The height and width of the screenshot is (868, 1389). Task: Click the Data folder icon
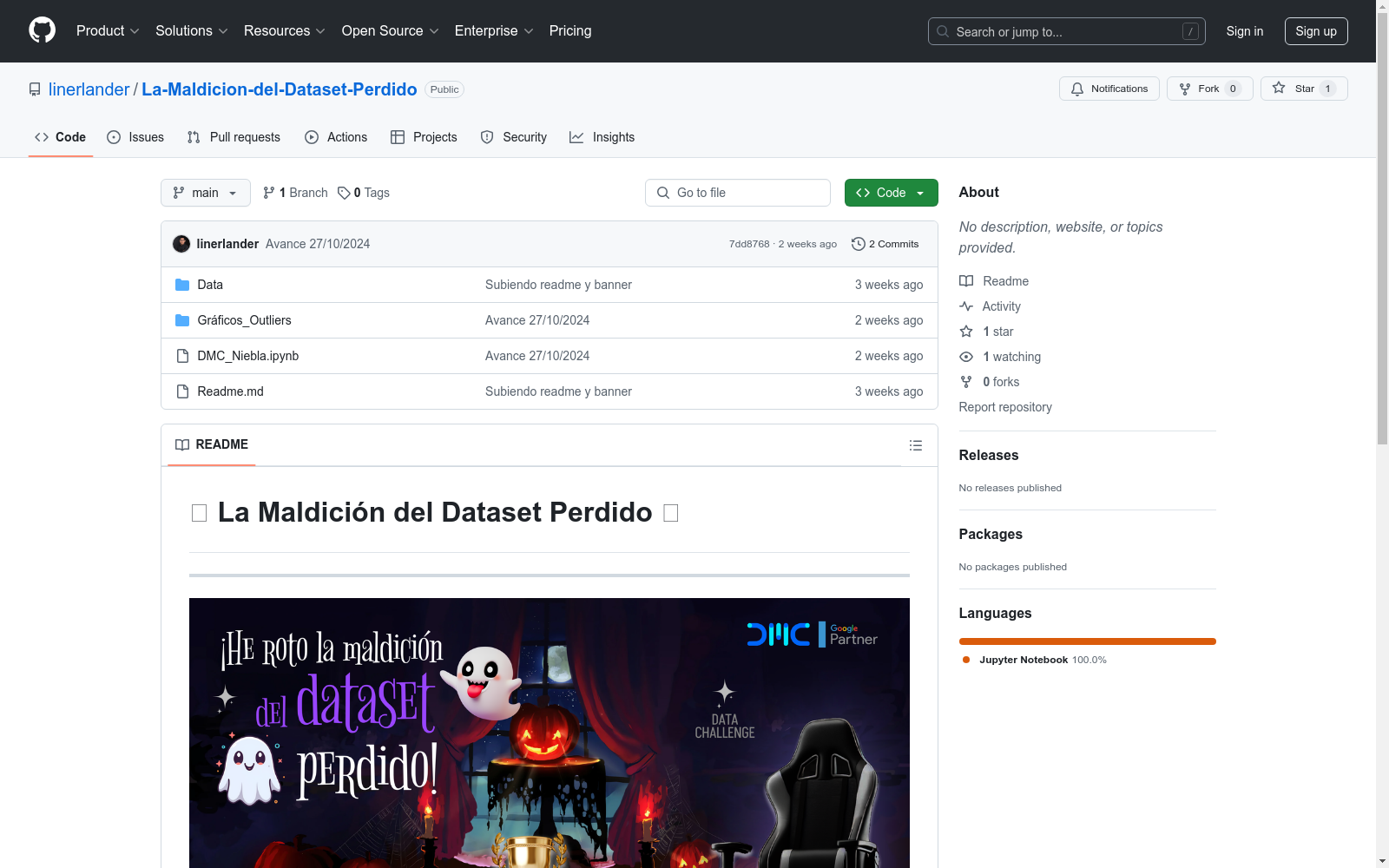coord(182,285)
